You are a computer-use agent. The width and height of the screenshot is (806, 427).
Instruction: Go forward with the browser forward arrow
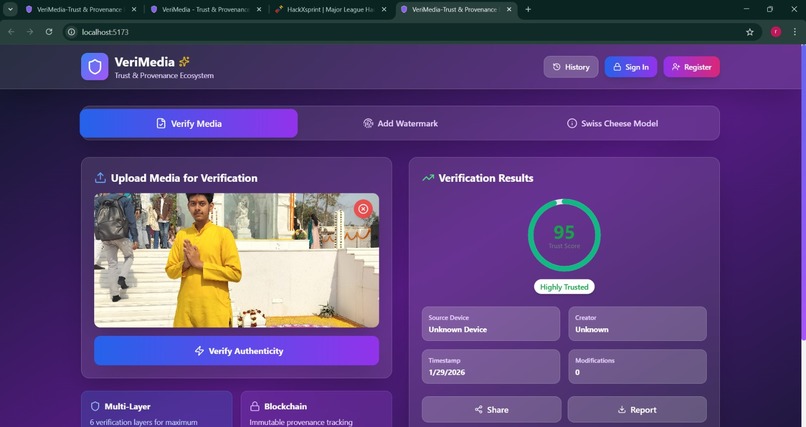click(30, 32)
